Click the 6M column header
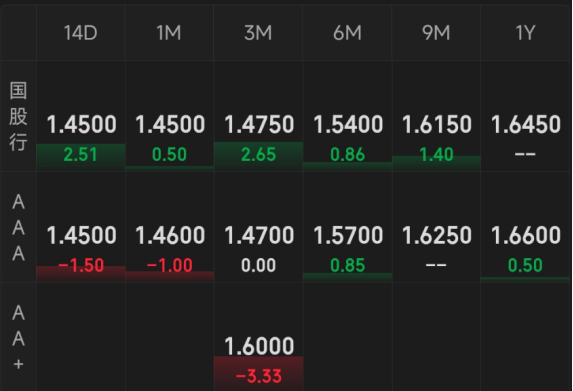 (x=347, y=33)
